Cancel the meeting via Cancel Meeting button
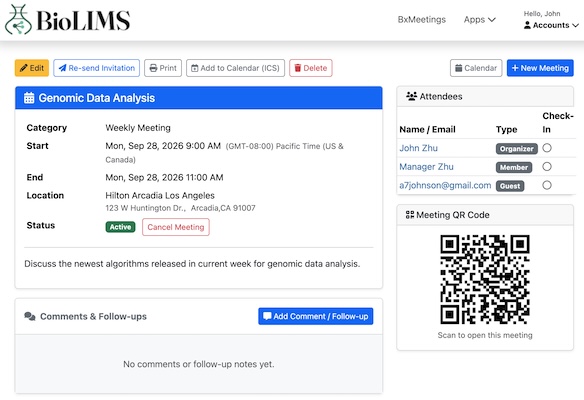584x400 pixels. click(176, 227)
